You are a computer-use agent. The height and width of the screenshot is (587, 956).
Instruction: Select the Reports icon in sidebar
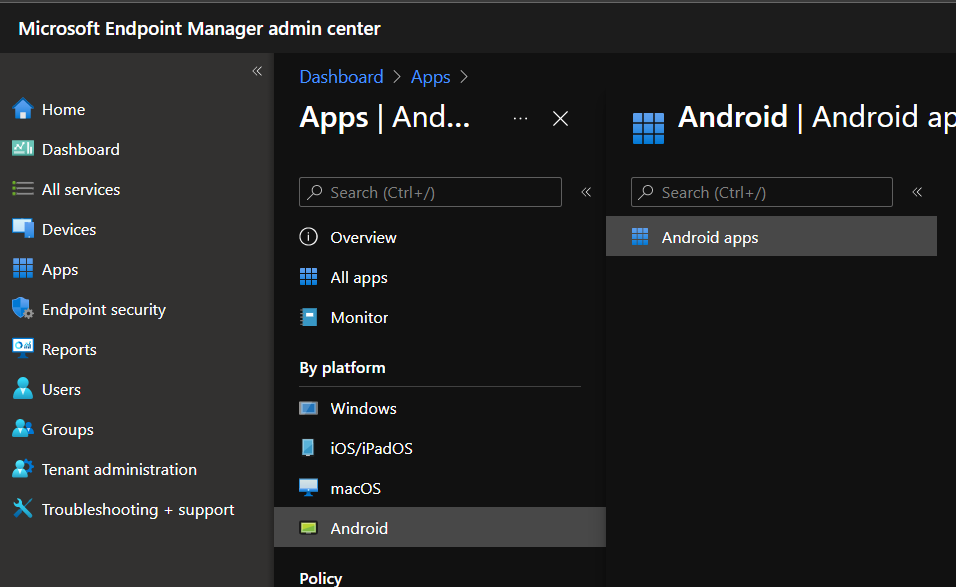[x=22, y=349]
